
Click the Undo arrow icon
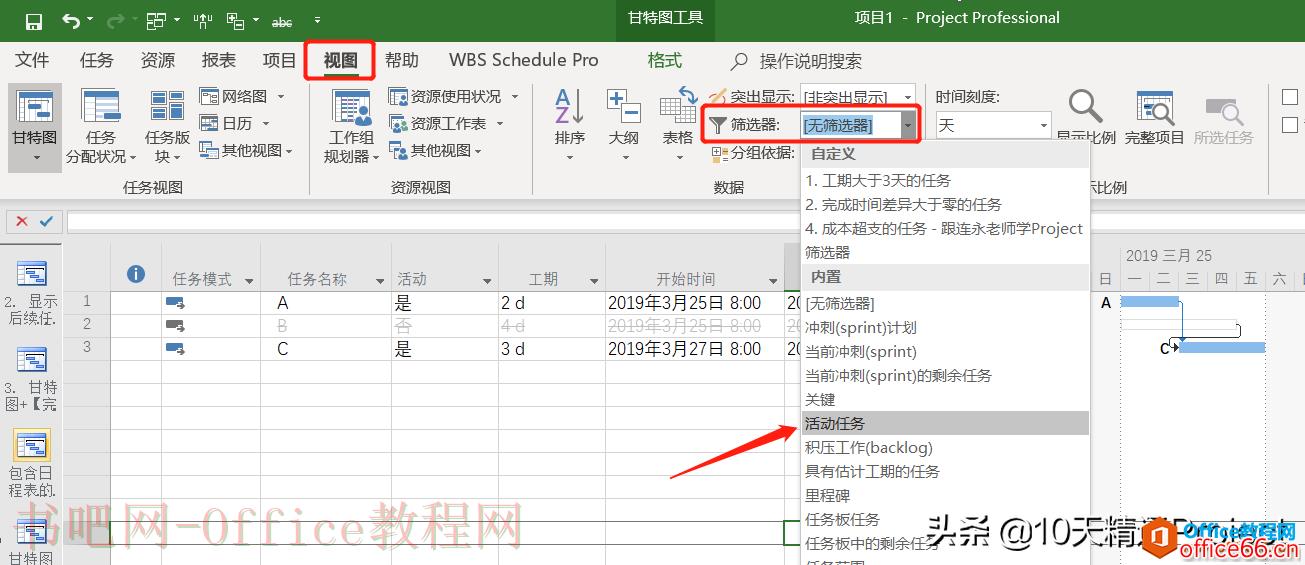(70, 20)
